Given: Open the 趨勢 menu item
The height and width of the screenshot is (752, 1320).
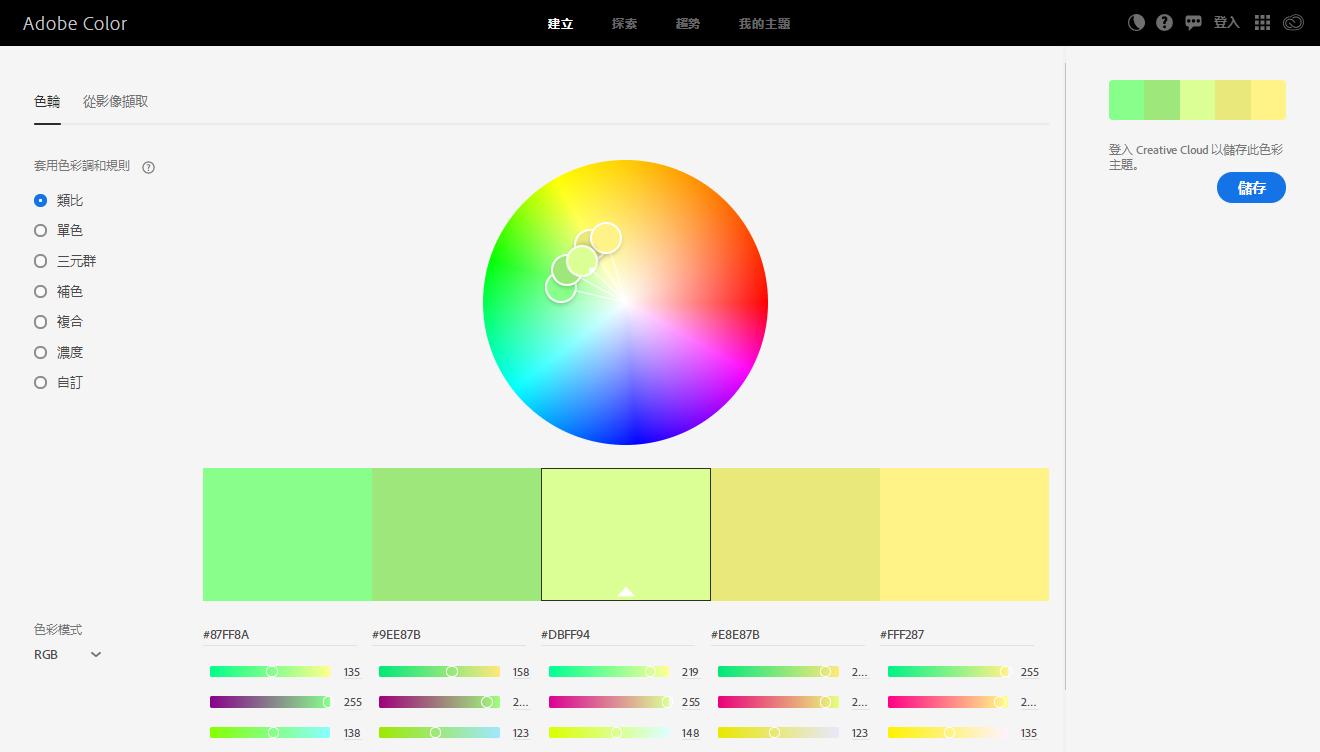Looking at the screenshot, I should [688, 23].
